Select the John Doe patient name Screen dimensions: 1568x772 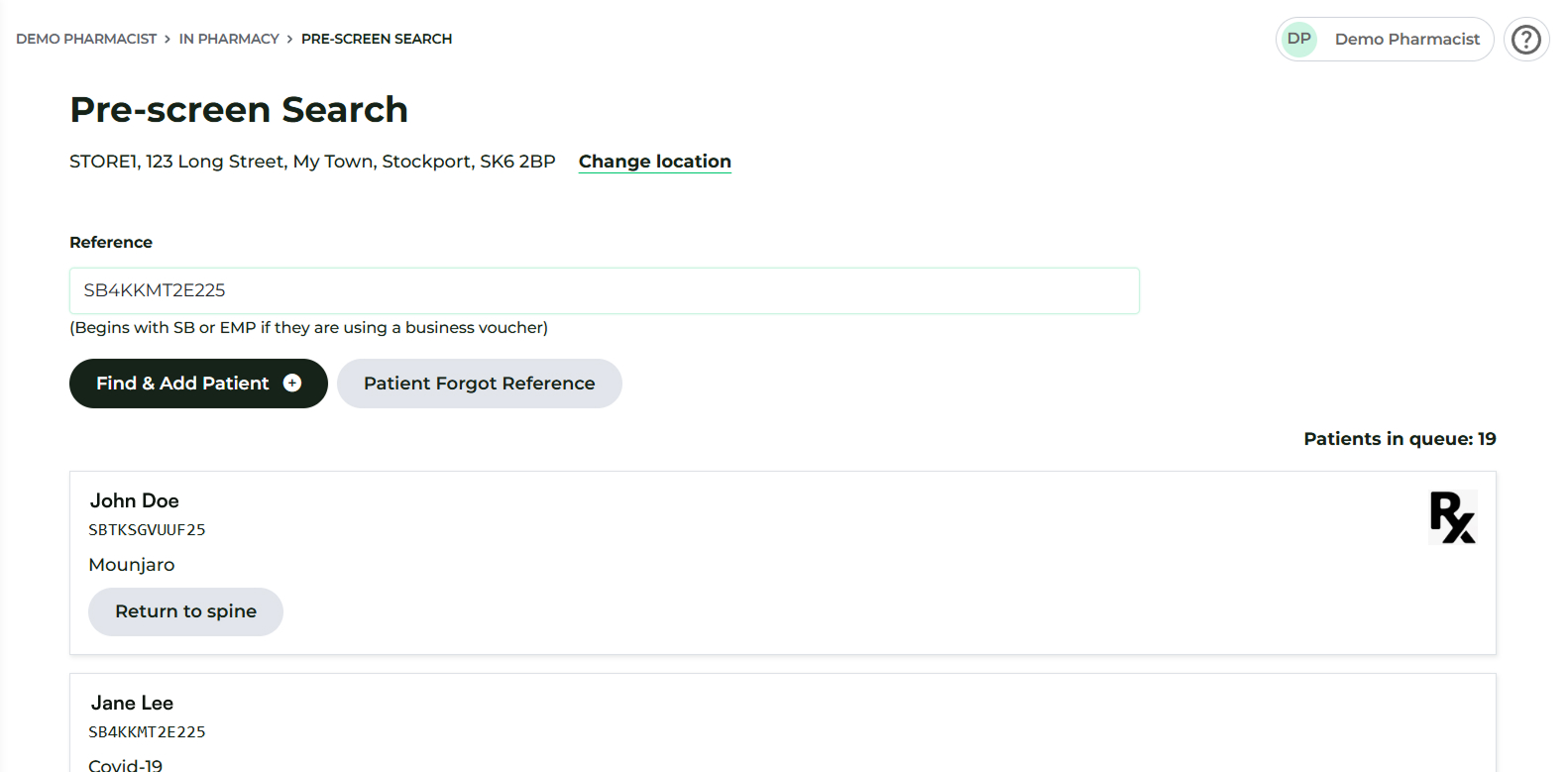[135, 500]
